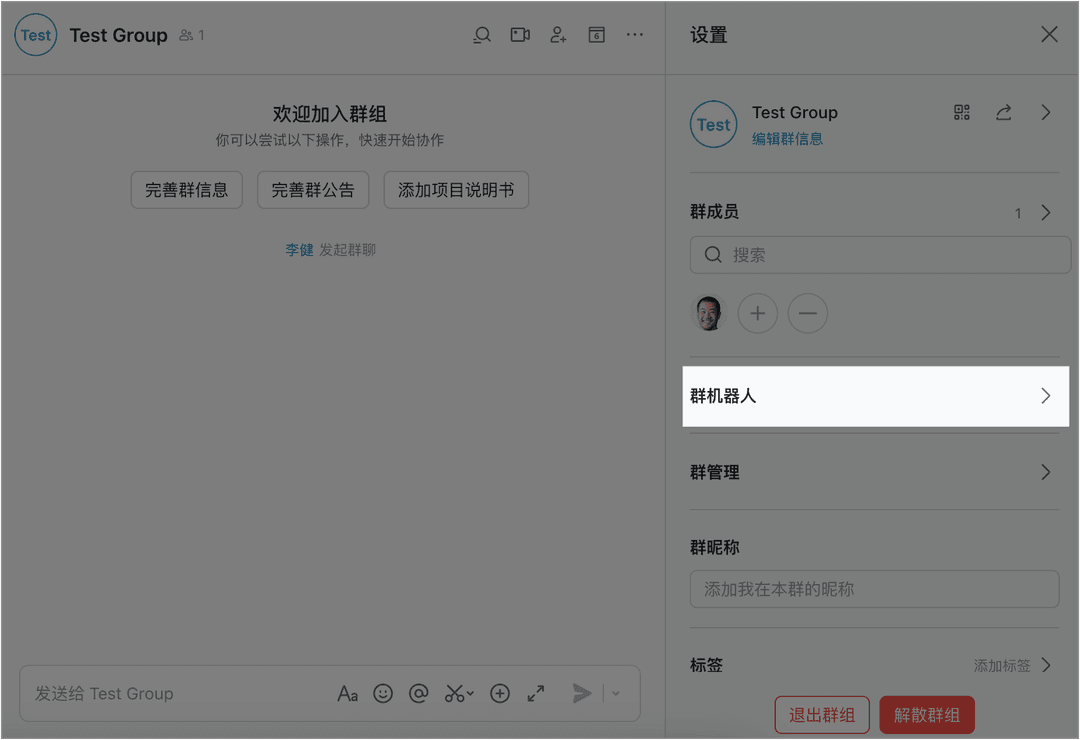The width and height of the screenshot is (1080, 740).
Task: Click the 编辑群信息 link
Action: coord(787,138)
